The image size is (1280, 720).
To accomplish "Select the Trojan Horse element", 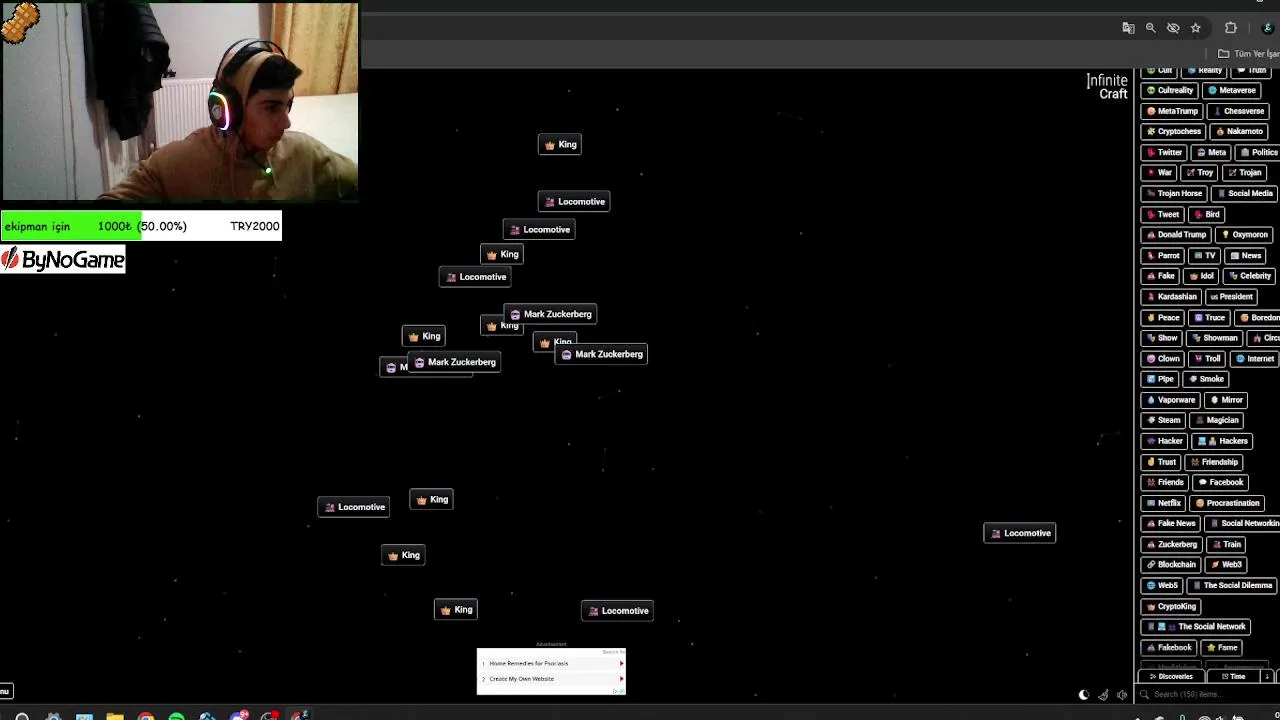I will [1174, 193].
